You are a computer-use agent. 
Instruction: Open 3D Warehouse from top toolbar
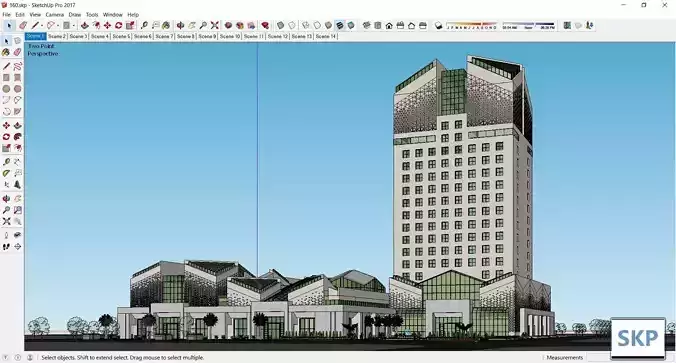228,25
